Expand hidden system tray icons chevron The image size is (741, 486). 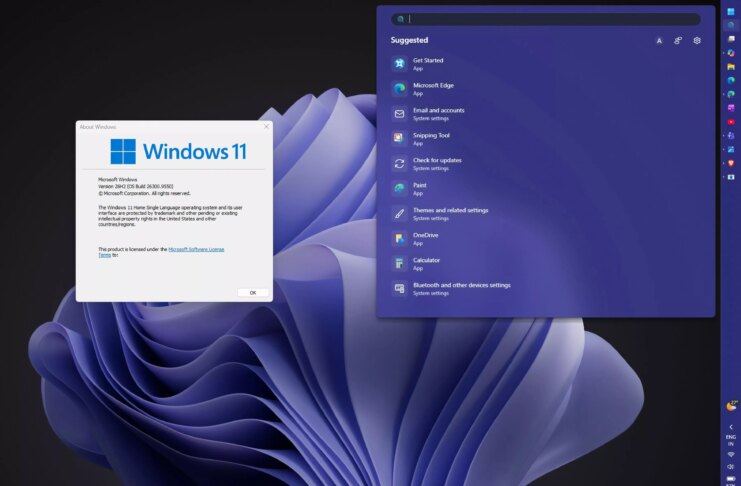731,427
